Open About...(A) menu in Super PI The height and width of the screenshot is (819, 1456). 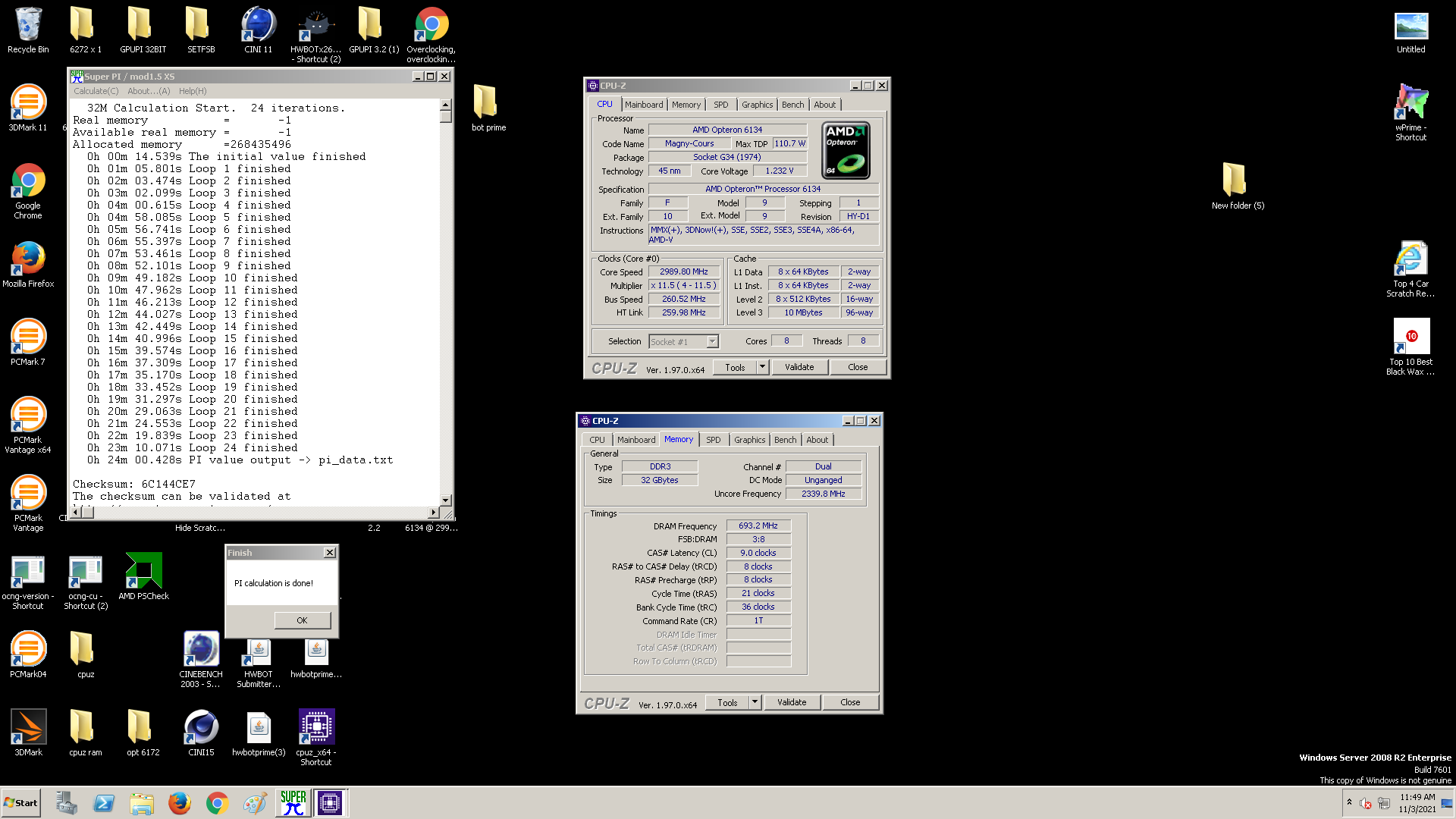pyautogui.click(x=149, y=91)
